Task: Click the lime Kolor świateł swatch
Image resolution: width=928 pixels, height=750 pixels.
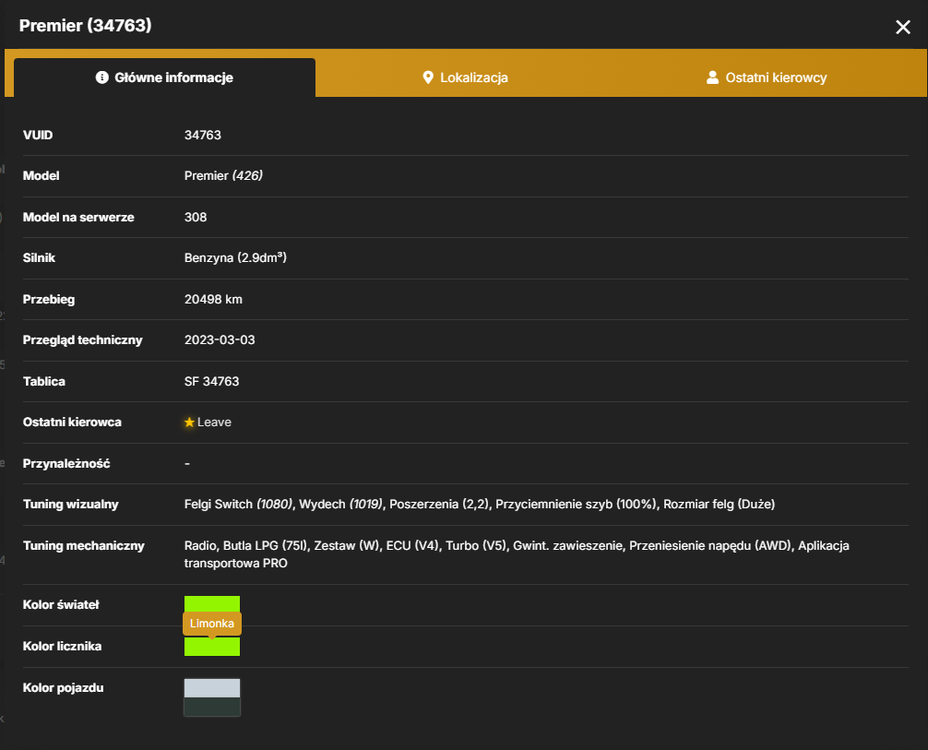Action: click(212, 604)
